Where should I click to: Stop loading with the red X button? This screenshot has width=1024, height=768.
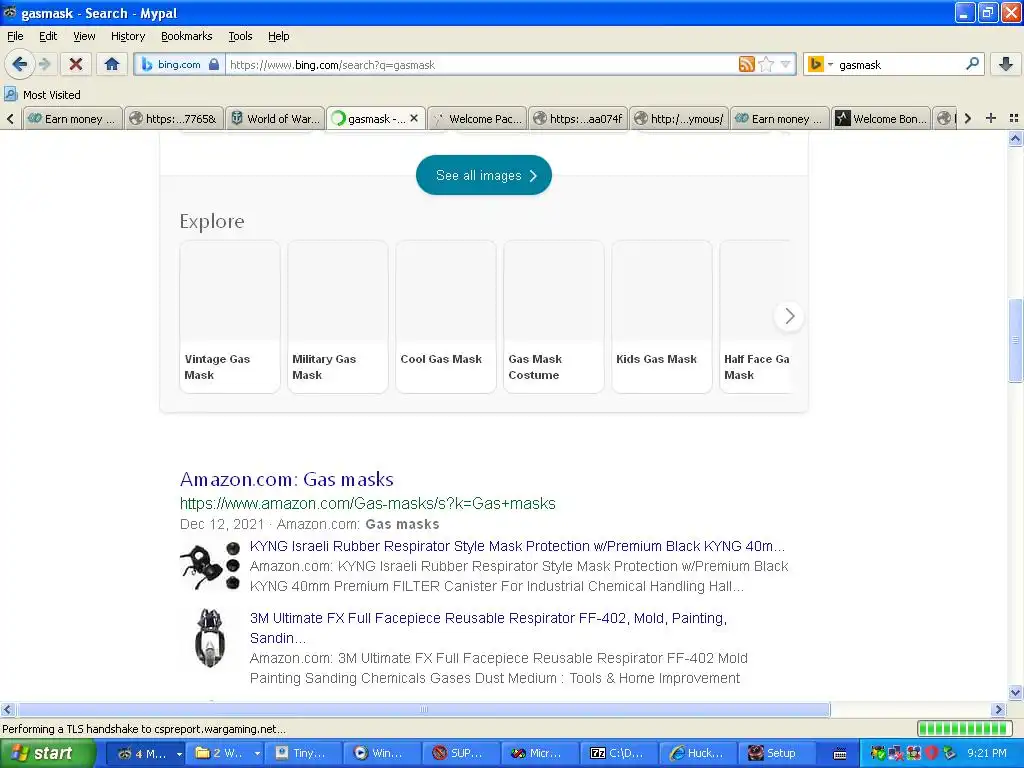pyautogui.click(x=76, y=64)
